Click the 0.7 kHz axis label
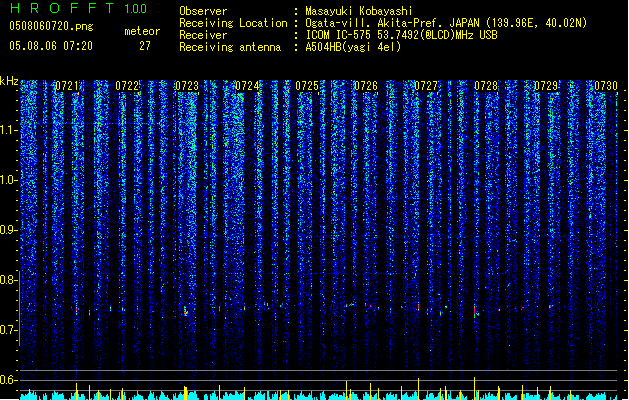 tap(8, 330)
